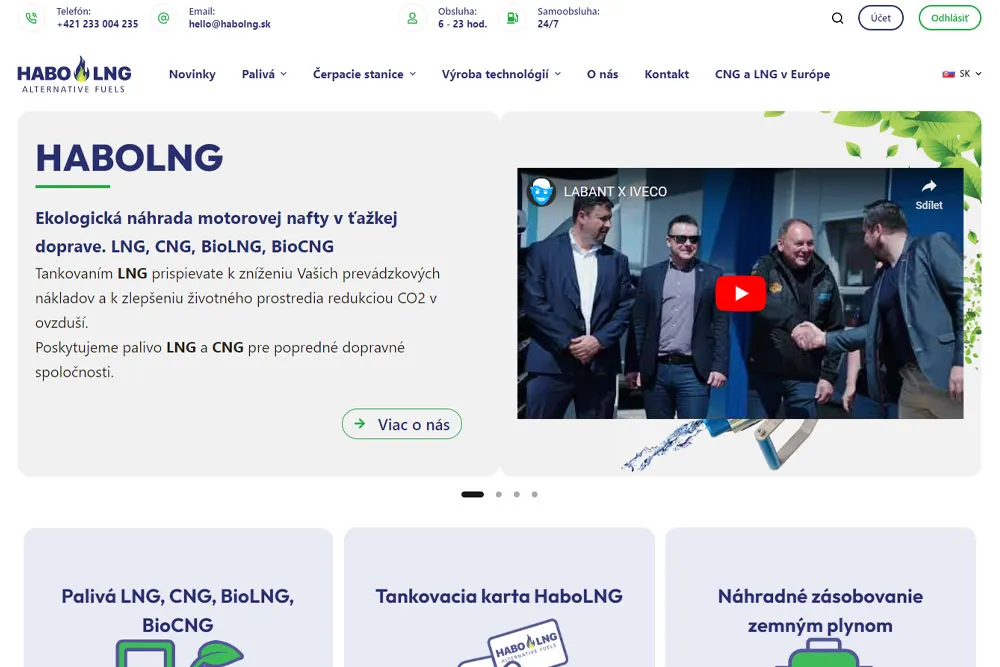Go to the second carousel slide dot
The image size is (1000, 667).
(499, 494)
